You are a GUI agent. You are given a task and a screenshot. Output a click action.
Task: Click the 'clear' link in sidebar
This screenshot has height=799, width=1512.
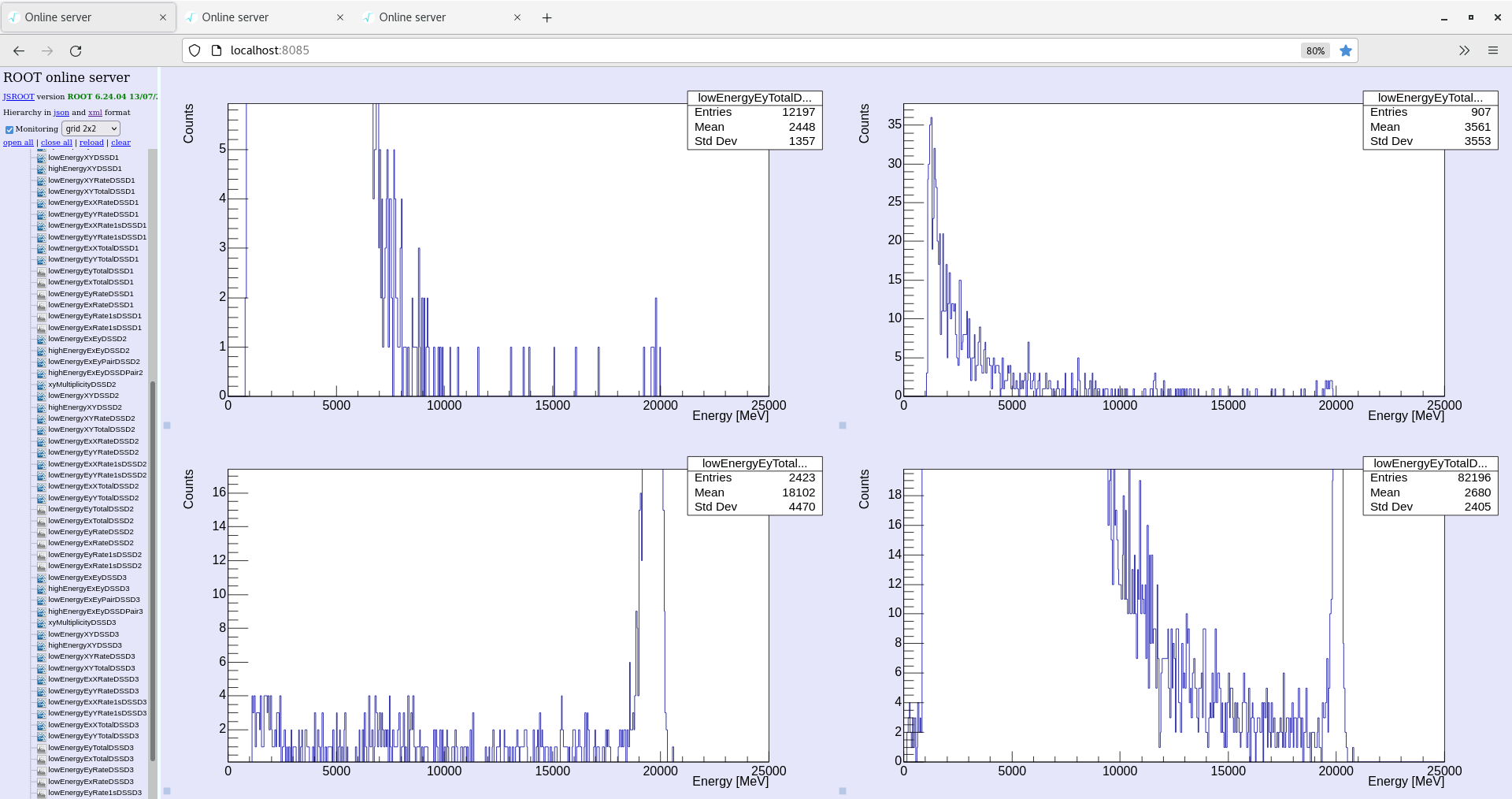click(x=120, y=143)
